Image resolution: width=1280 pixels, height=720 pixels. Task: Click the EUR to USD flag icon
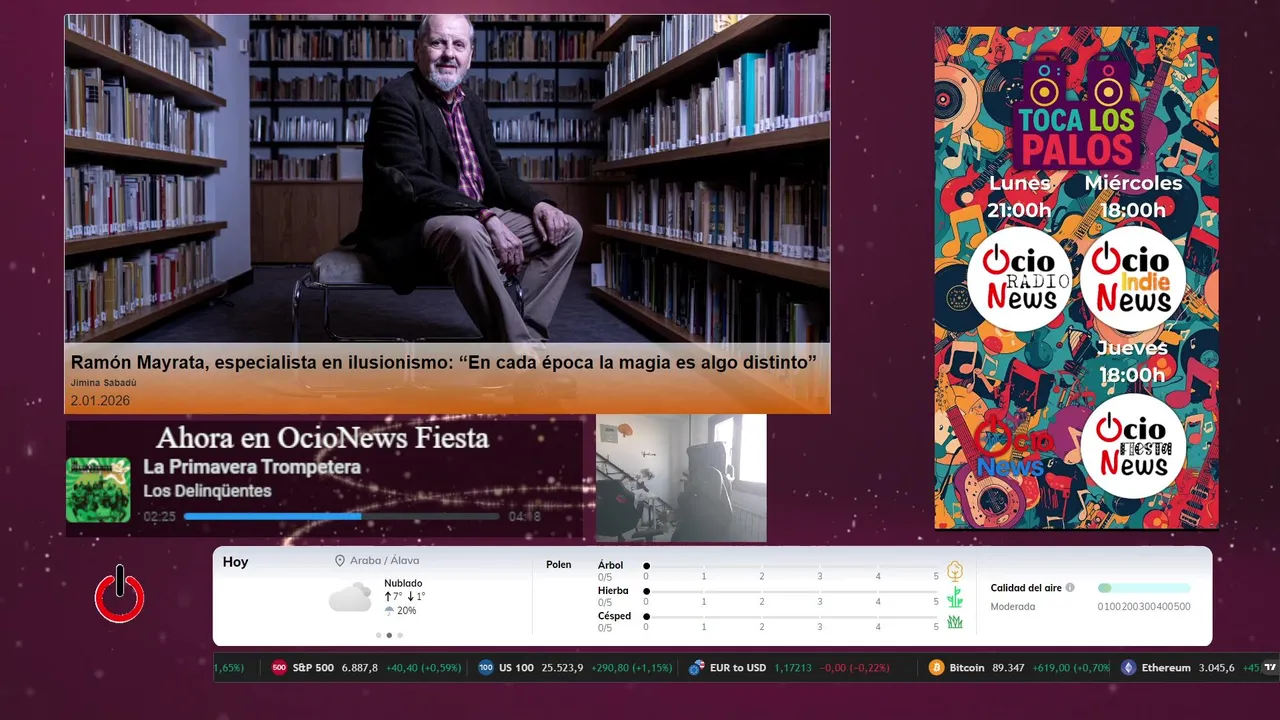696,667
